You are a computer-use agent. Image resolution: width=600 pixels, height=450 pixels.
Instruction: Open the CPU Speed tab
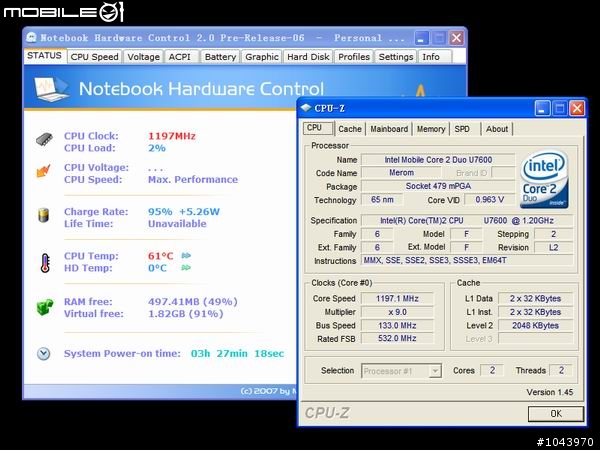[x=95, y=57]
